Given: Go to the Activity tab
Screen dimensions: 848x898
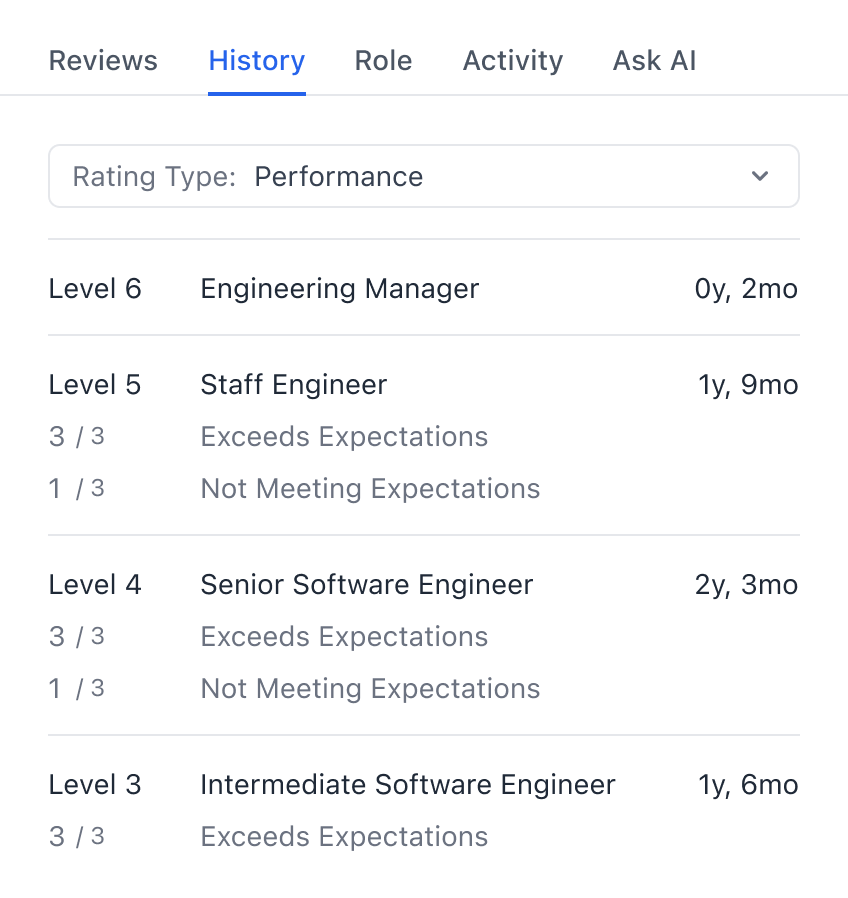Looking at the screenshot, I should (x=512, y=61).
